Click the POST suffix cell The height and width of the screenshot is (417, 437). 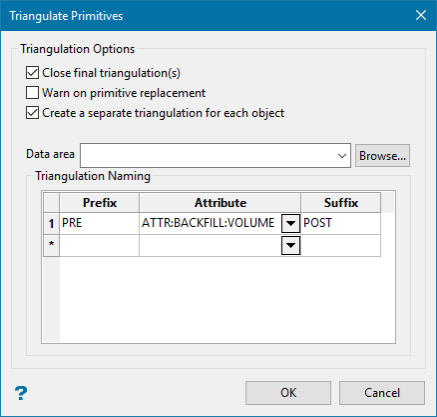click(341, 223)
